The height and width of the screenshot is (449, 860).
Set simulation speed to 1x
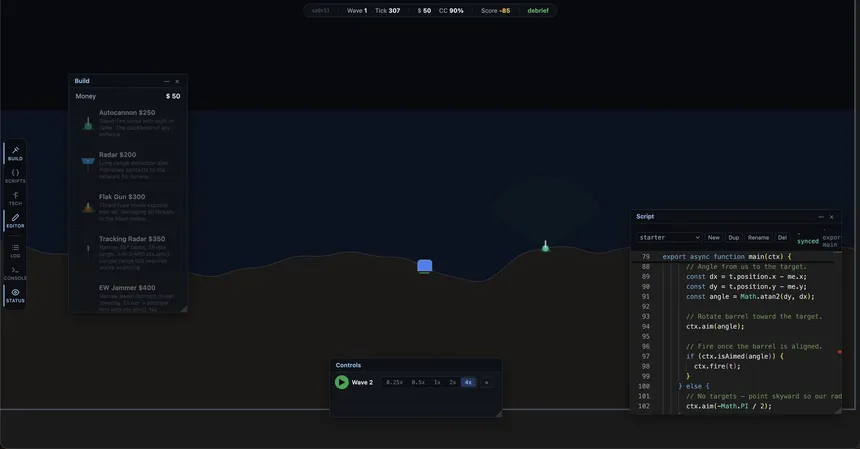tap(437, 382)
